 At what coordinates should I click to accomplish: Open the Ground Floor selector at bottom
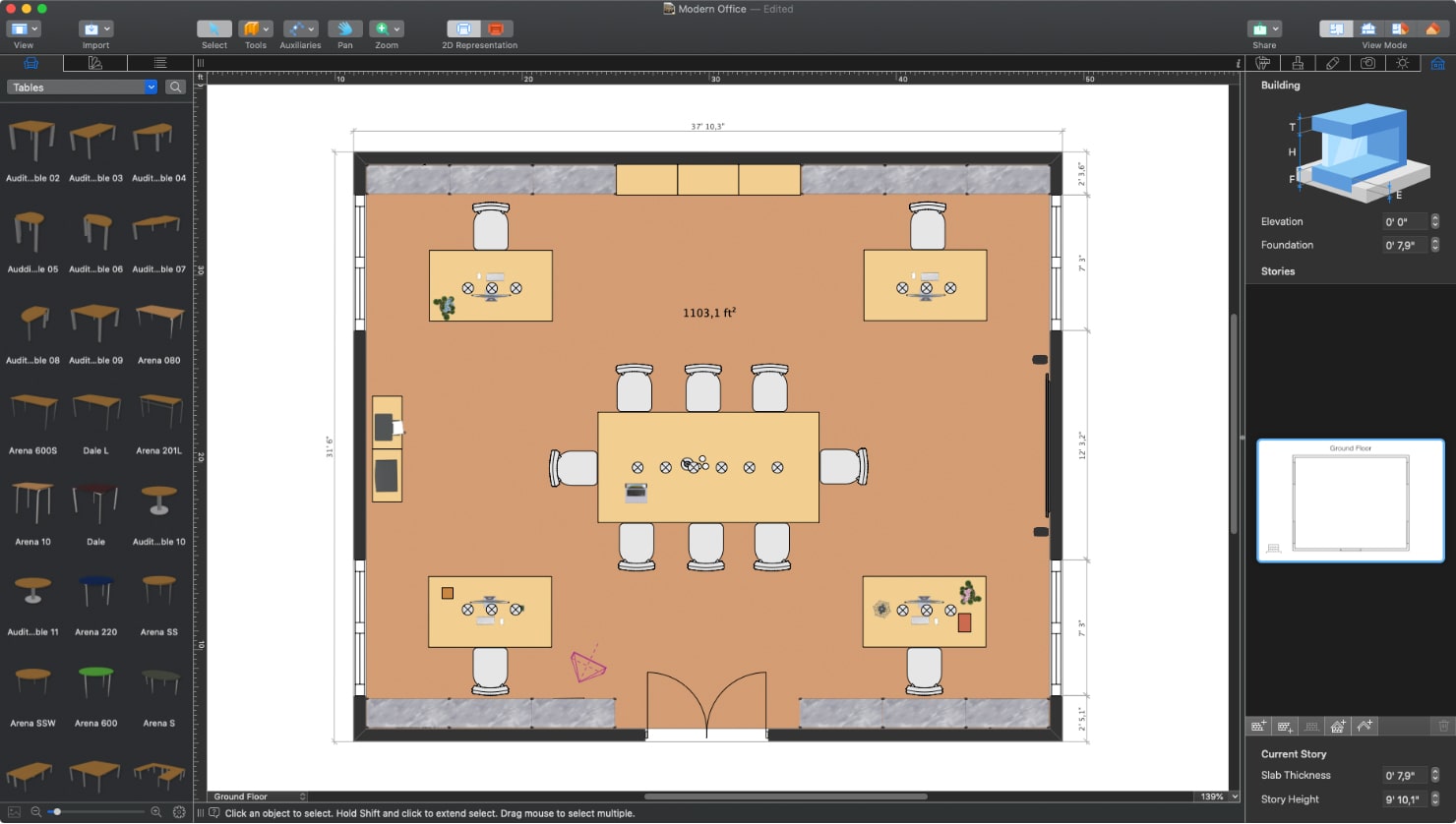tap(256, 796)
